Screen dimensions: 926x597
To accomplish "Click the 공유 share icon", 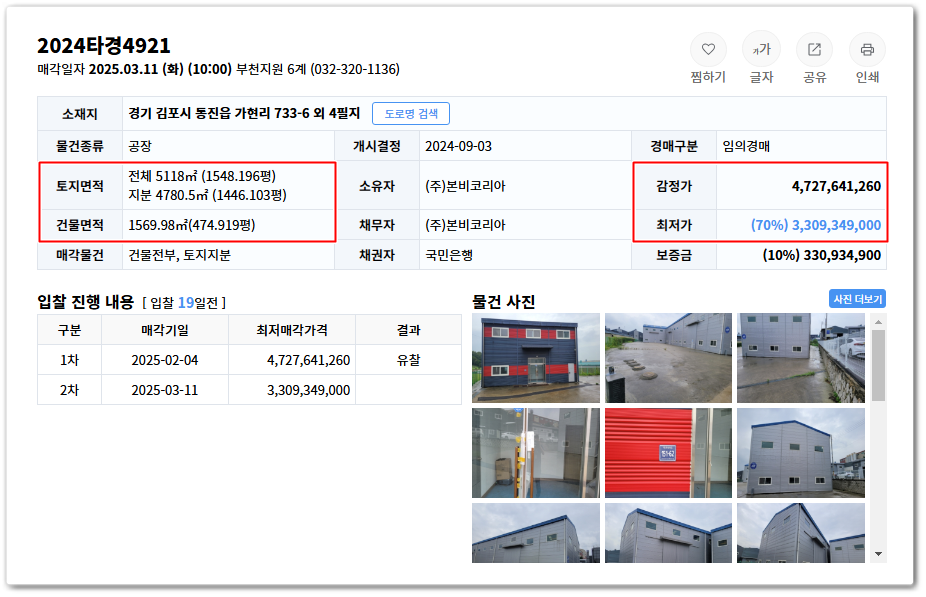I will tap(814, 50).
